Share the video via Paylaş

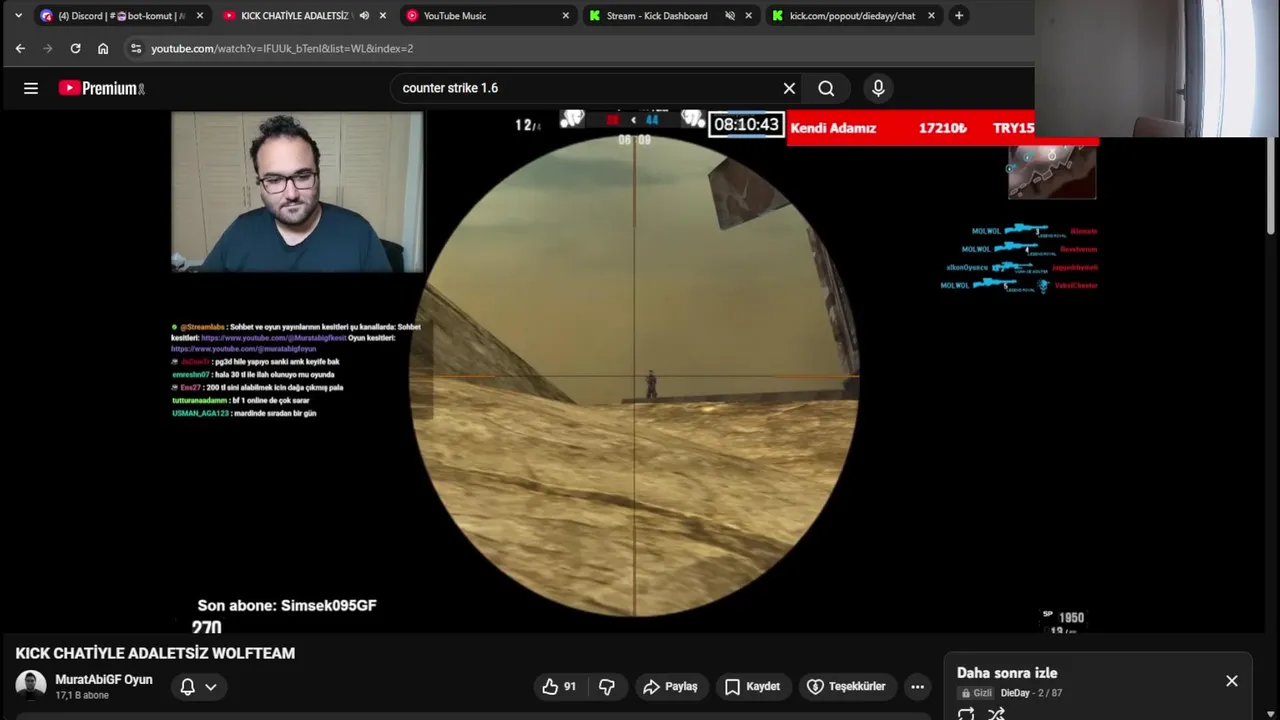tap(670, 687)
